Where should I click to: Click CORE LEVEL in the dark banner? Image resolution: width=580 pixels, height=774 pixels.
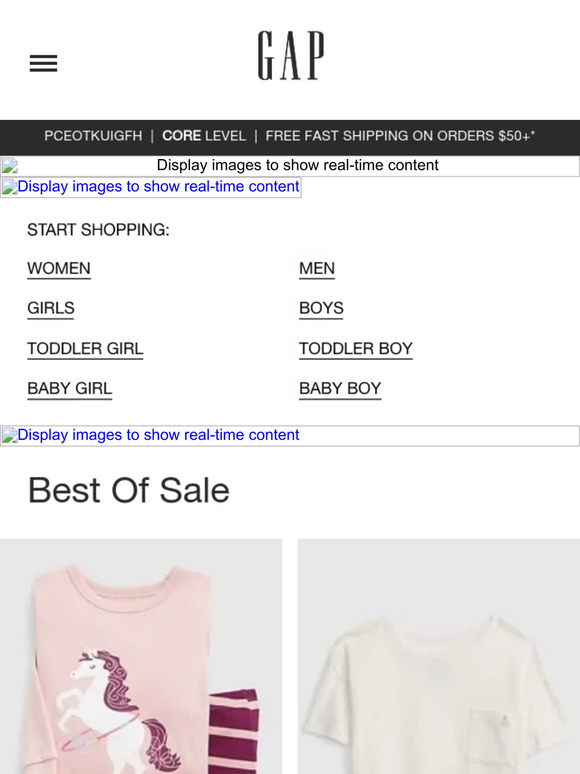click(204, 136)
